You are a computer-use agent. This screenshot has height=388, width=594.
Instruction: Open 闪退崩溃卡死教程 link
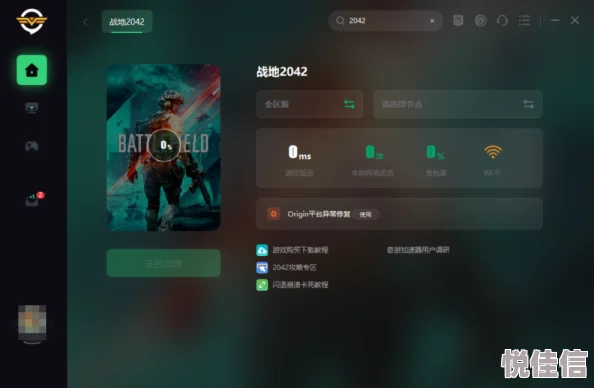click(300, 285)
